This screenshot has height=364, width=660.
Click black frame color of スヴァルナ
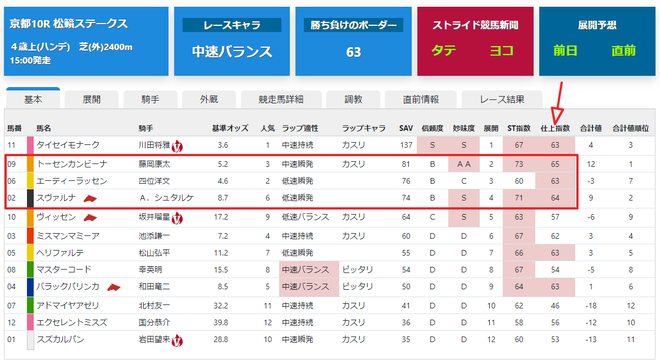coord(30,198)
